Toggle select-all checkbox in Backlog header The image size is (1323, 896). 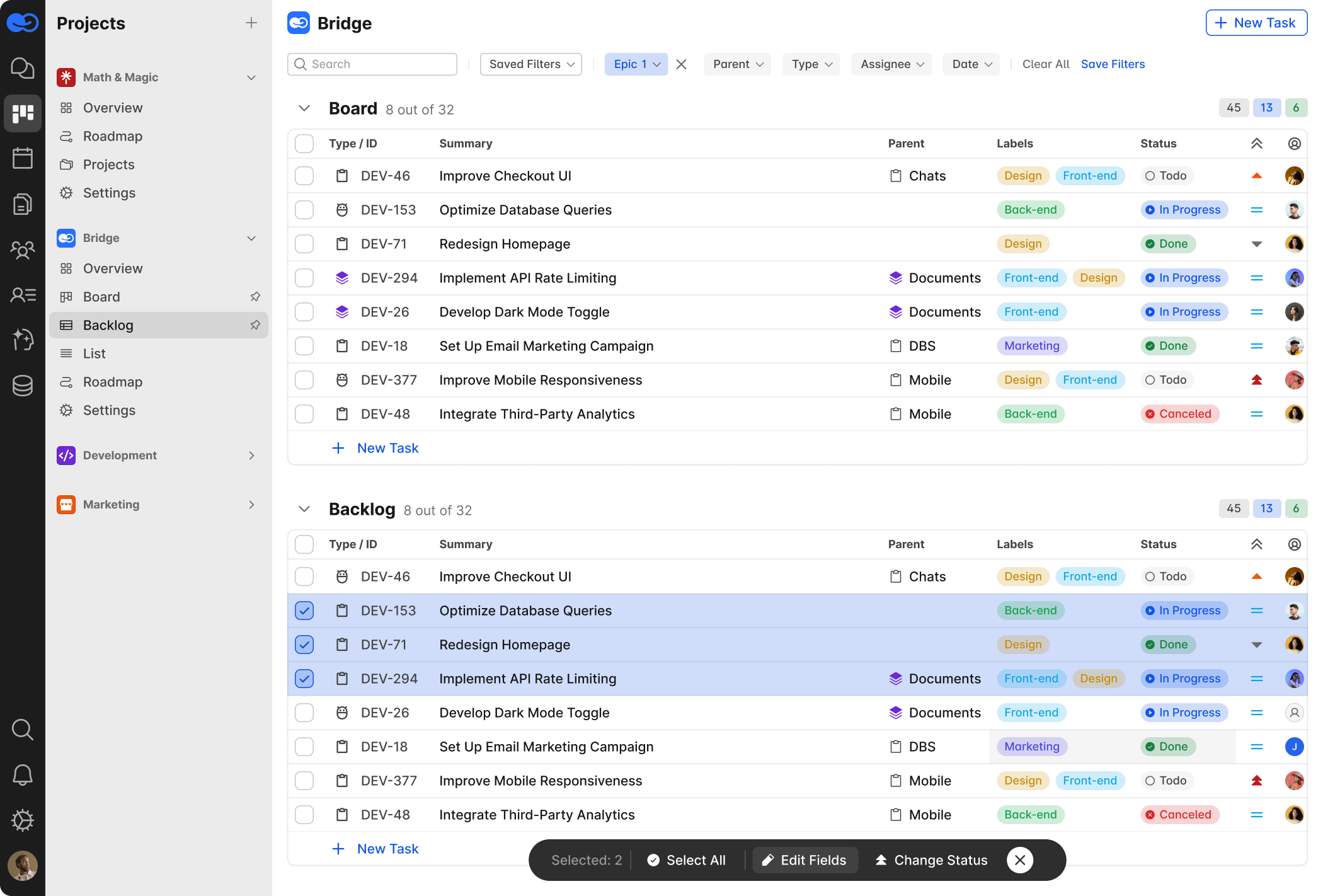pyautogui.click(x=304, y=544)
